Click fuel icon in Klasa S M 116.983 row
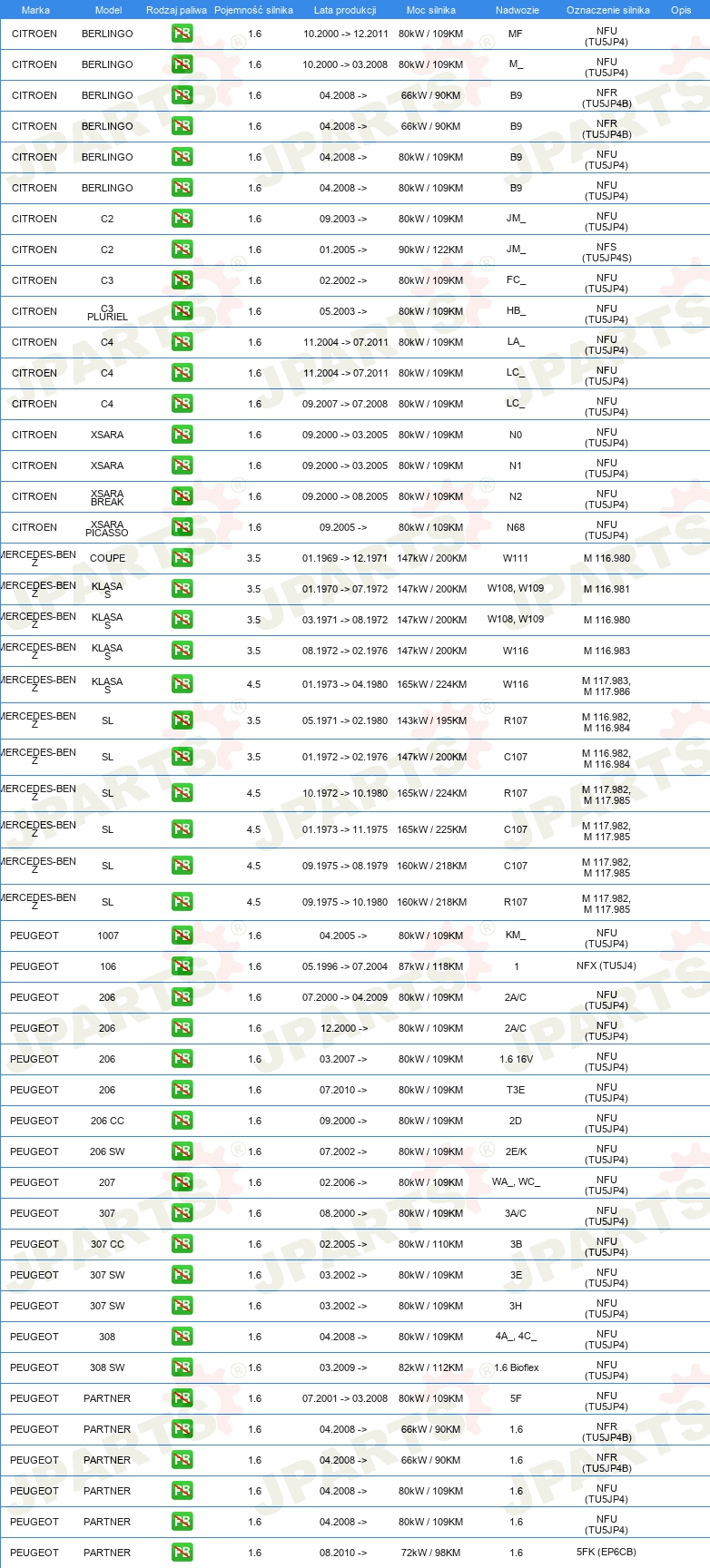The image size is (710, 1568). coord(182,651)
